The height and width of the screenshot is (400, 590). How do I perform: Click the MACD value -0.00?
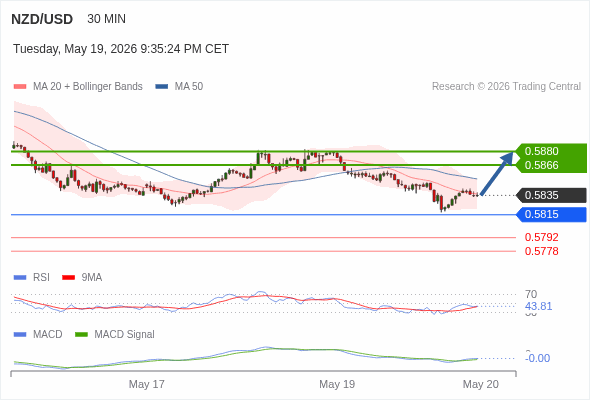click(x=538, y=358)
